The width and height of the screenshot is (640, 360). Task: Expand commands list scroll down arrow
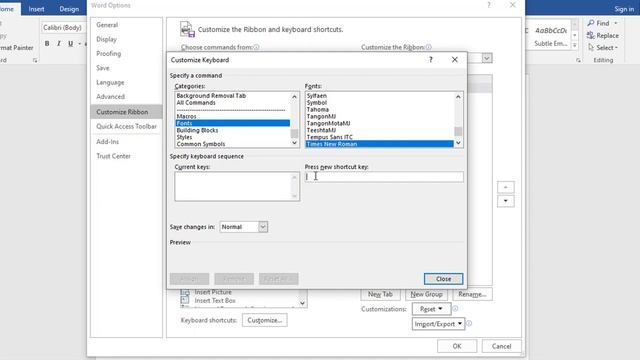tap(302, 303)
